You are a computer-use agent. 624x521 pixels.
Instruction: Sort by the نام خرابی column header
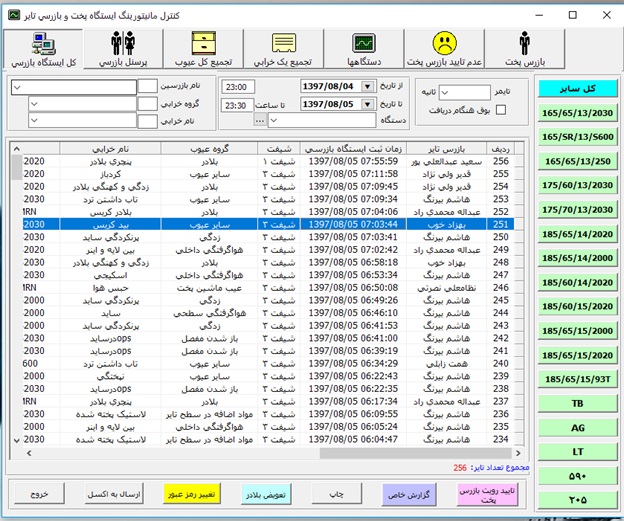point(111,149)
